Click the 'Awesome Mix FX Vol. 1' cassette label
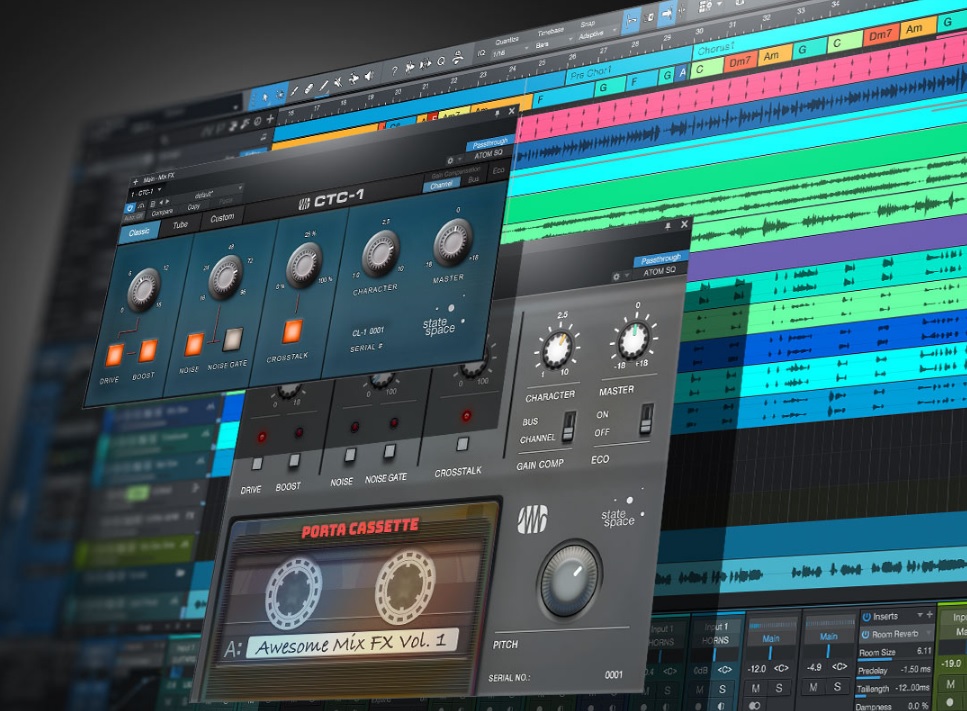Viewport: 967px width, 711px height. tap(352, 644)
